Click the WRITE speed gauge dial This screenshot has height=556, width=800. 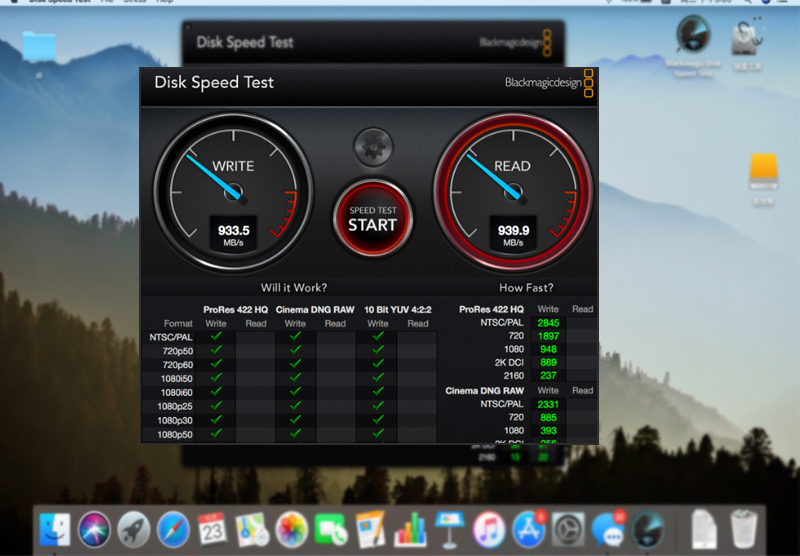click(x=233, y=191)
